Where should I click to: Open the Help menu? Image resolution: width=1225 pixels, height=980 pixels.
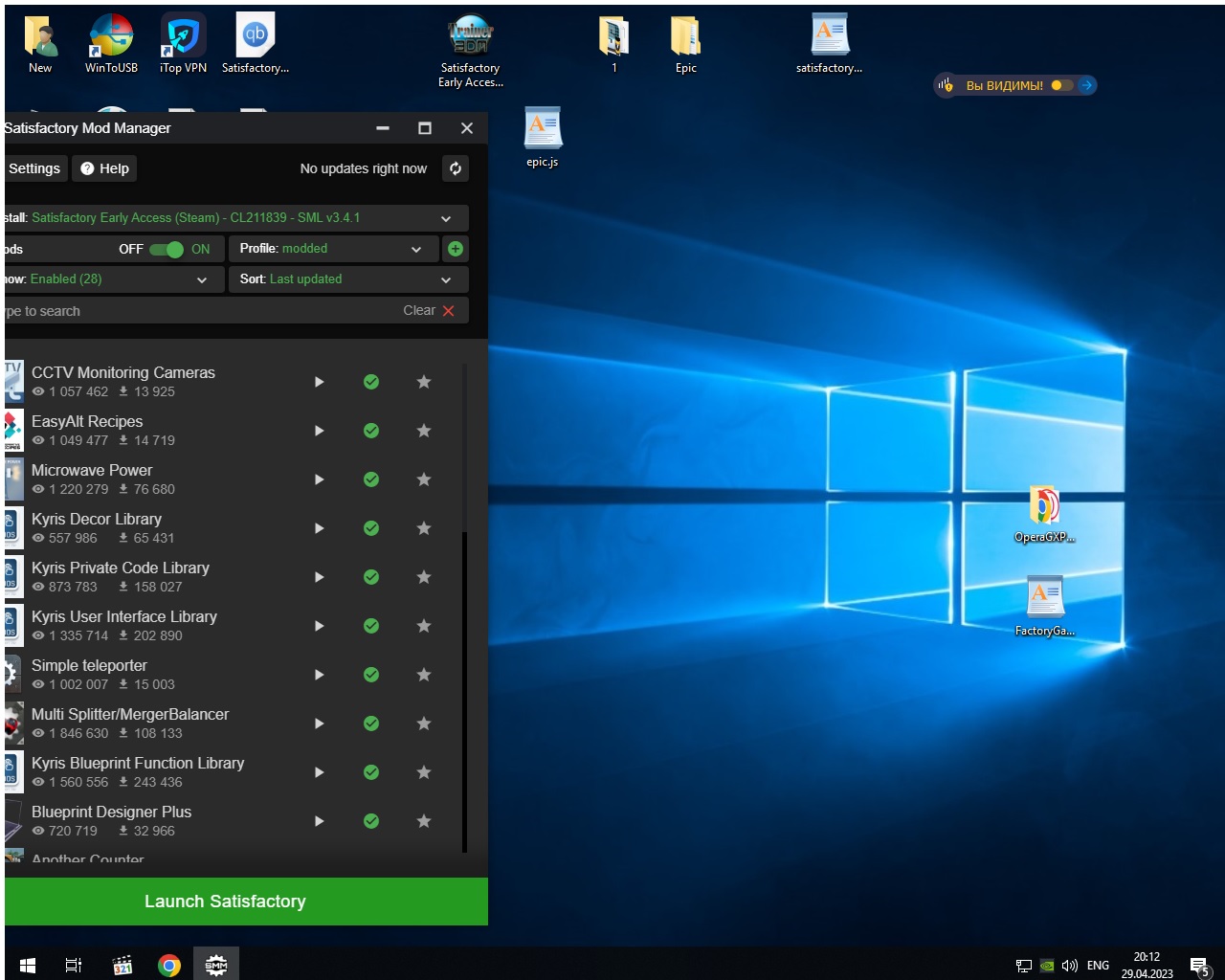pos(105,168)
